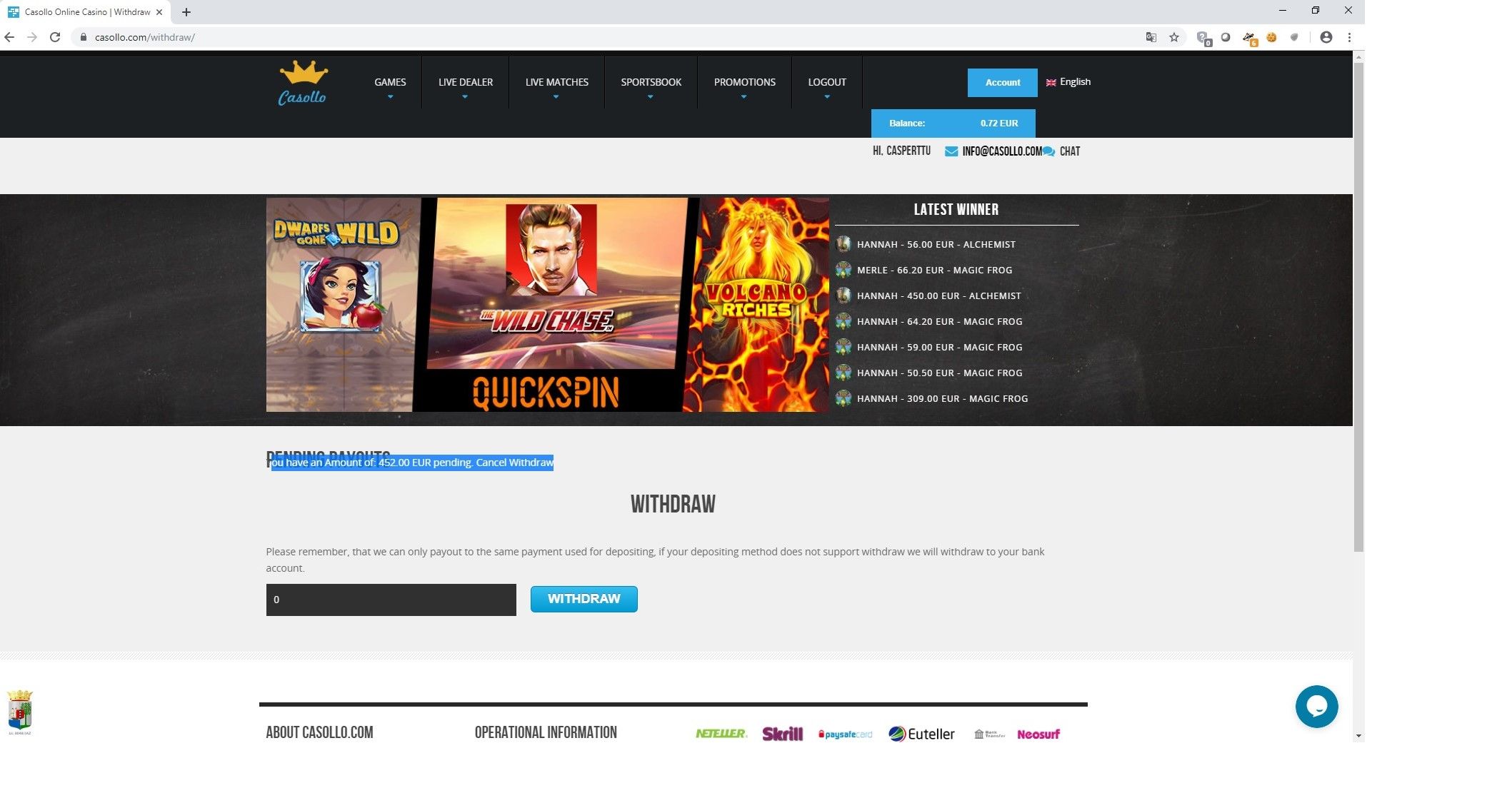Click the Euteller payment logo
The height and width of the screenshot is (793, 1512).
point(921,734)
